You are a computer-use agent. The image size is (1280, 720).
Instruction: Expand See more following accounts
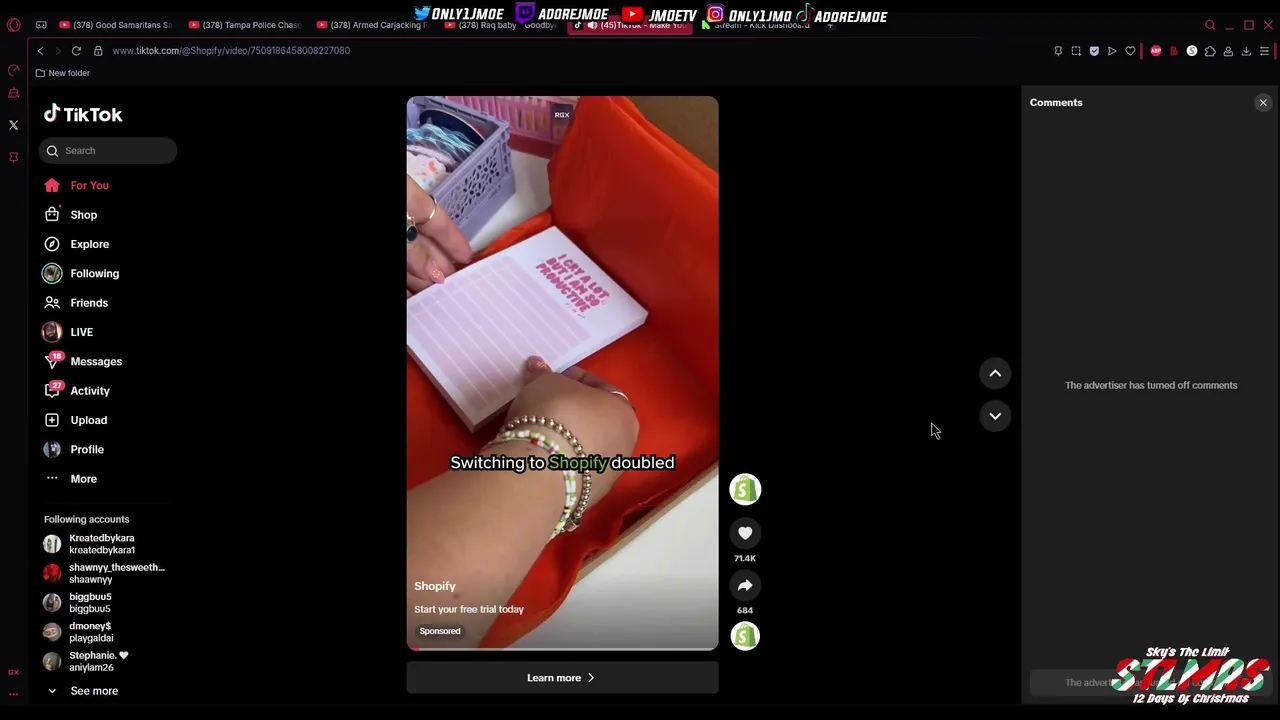coord(82,691)
